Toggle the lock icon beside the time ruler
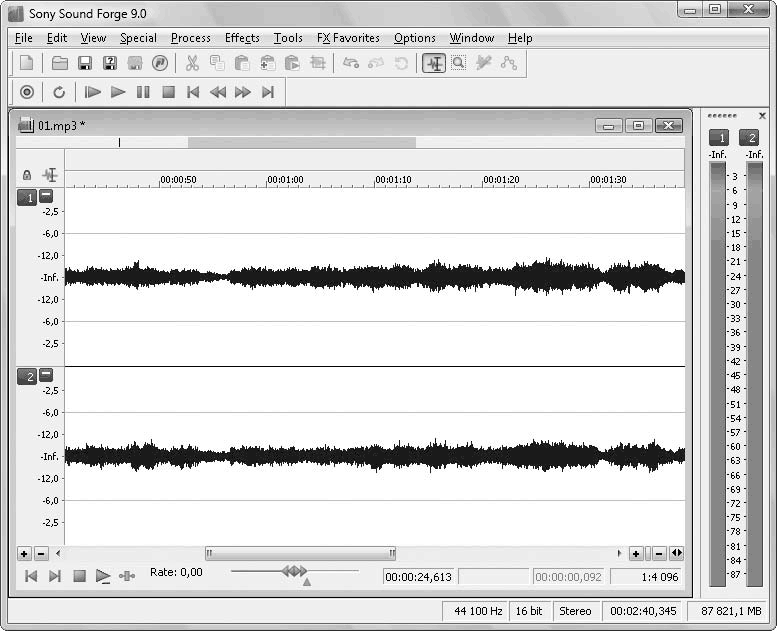 pyautogui.click(x=27, y=175)
